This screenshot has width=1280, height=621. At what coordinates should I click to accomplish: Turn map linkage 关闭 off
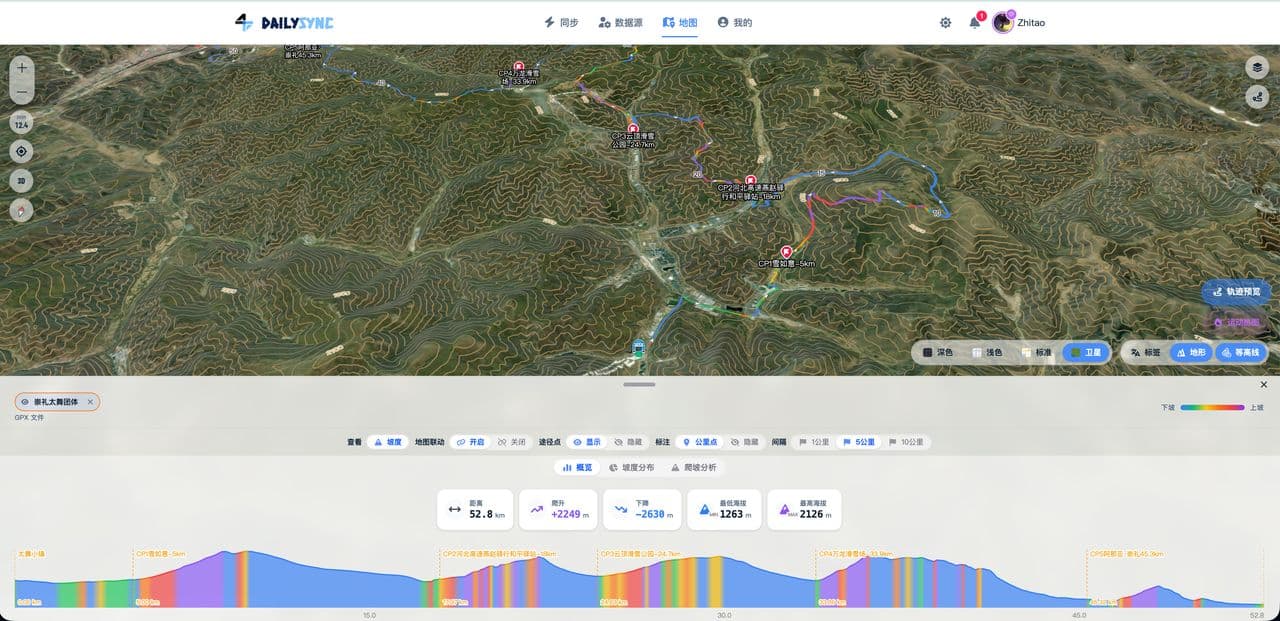pyautogui.click(x=511, y=442)
